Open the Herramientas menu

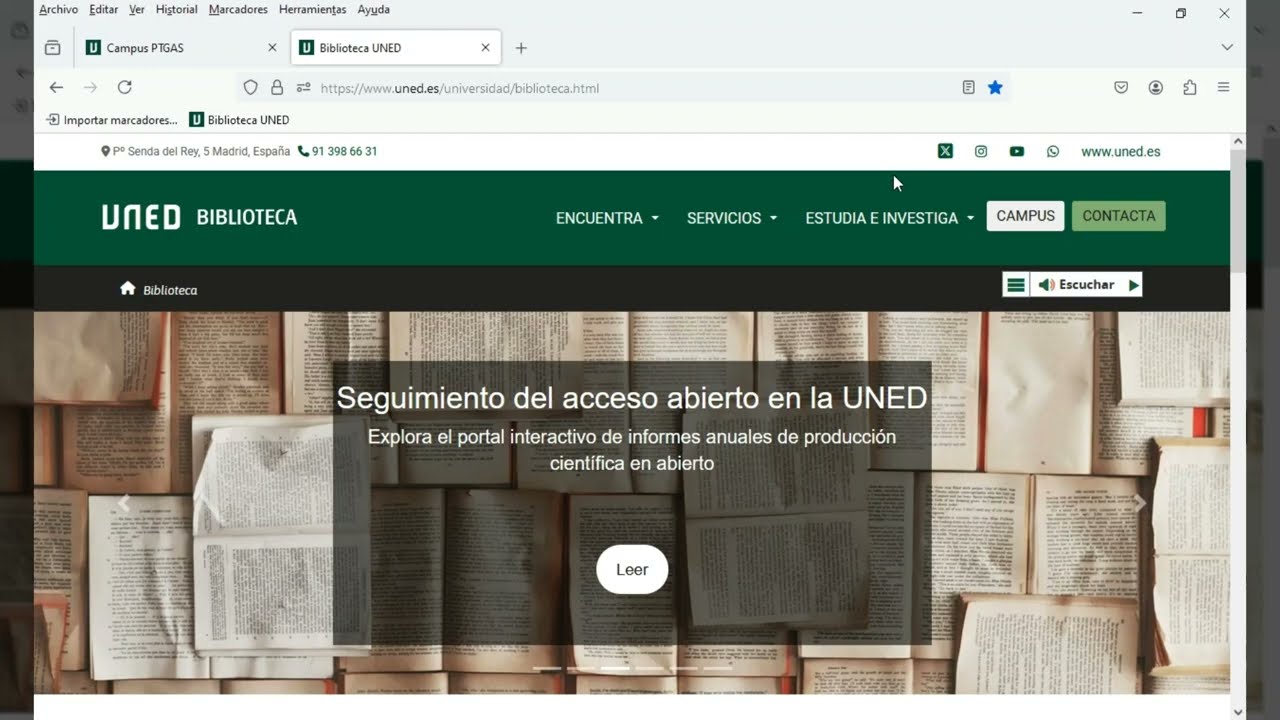pos(312,10)
